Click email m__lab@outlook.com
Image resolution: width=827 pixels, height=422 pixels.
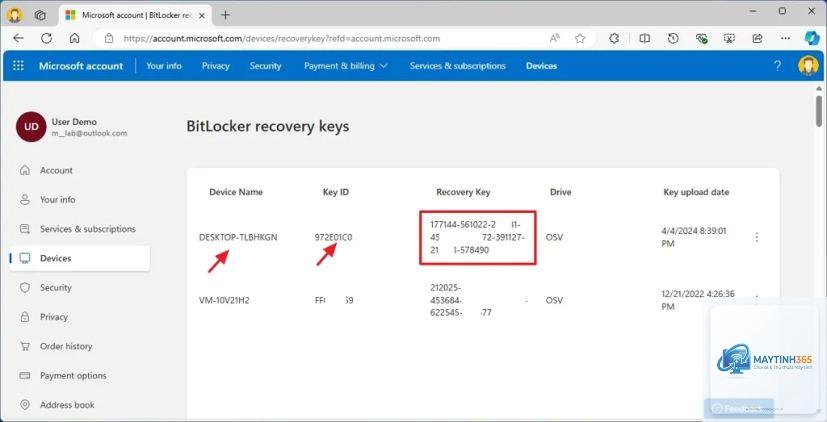pyautogui.click(x=89, y=133)
